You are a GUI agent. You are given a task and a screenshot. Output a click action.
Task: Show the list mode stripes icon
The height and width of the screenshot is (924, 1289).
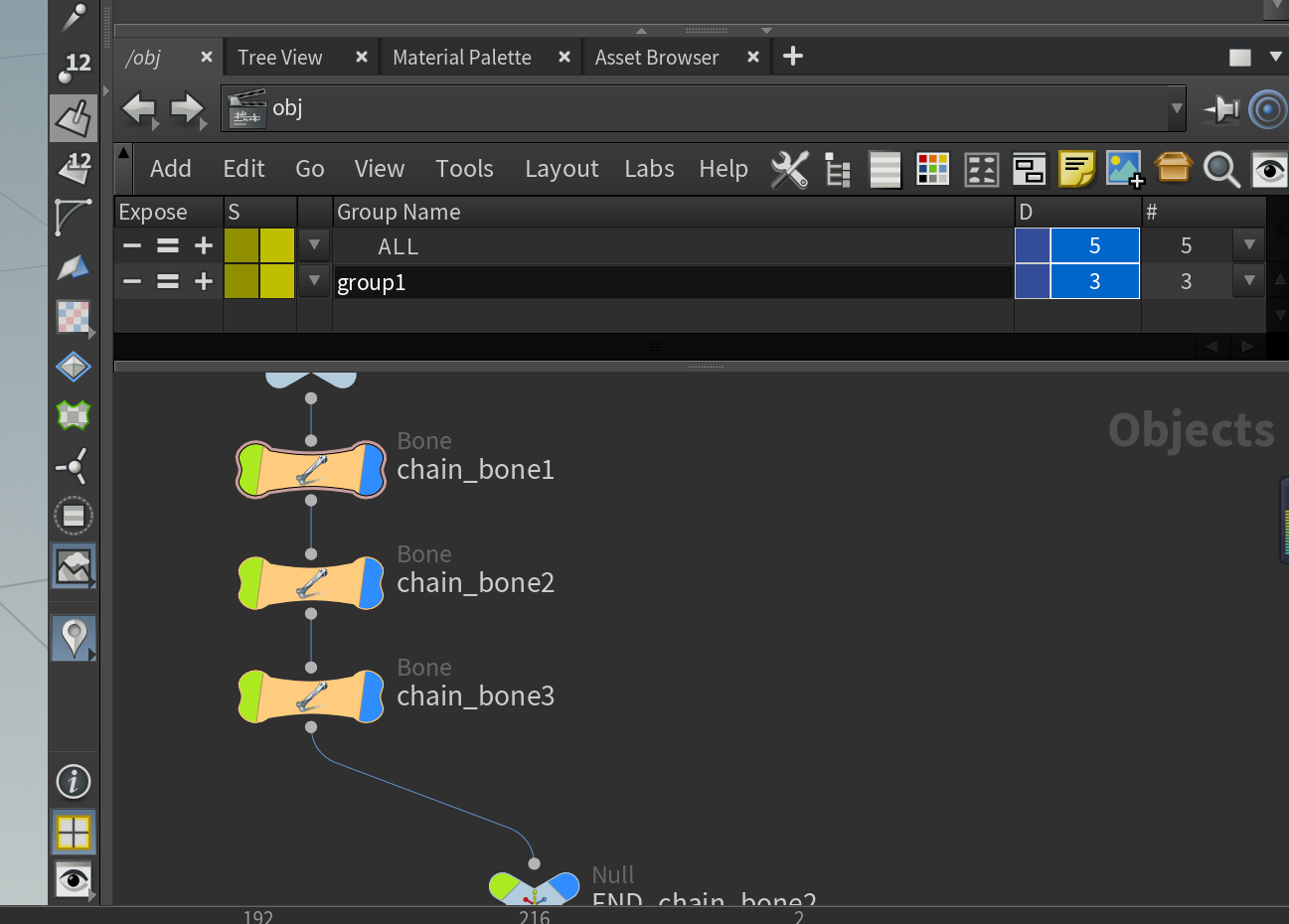885,169
